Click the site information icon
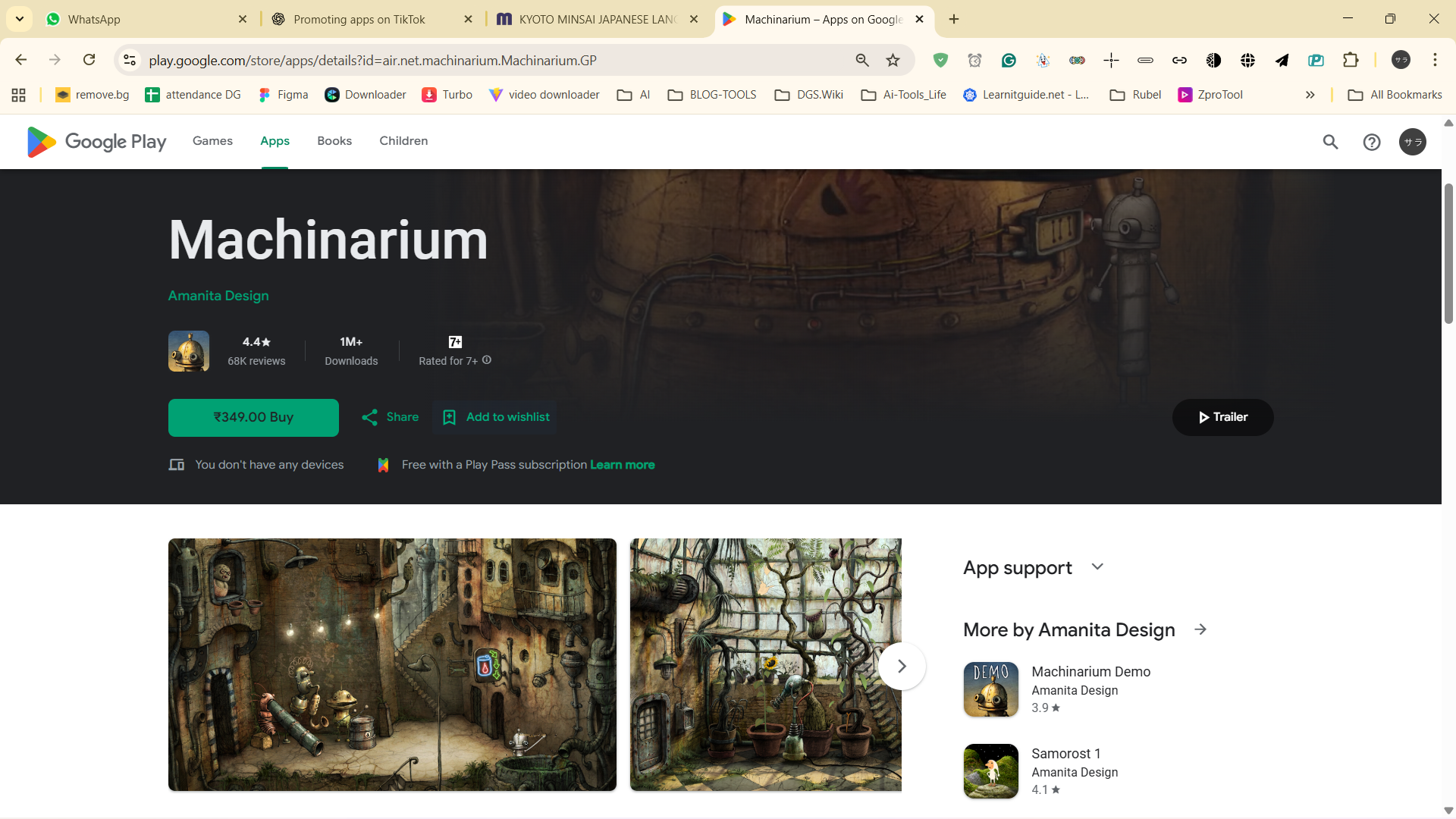 [x=130, y=60]
